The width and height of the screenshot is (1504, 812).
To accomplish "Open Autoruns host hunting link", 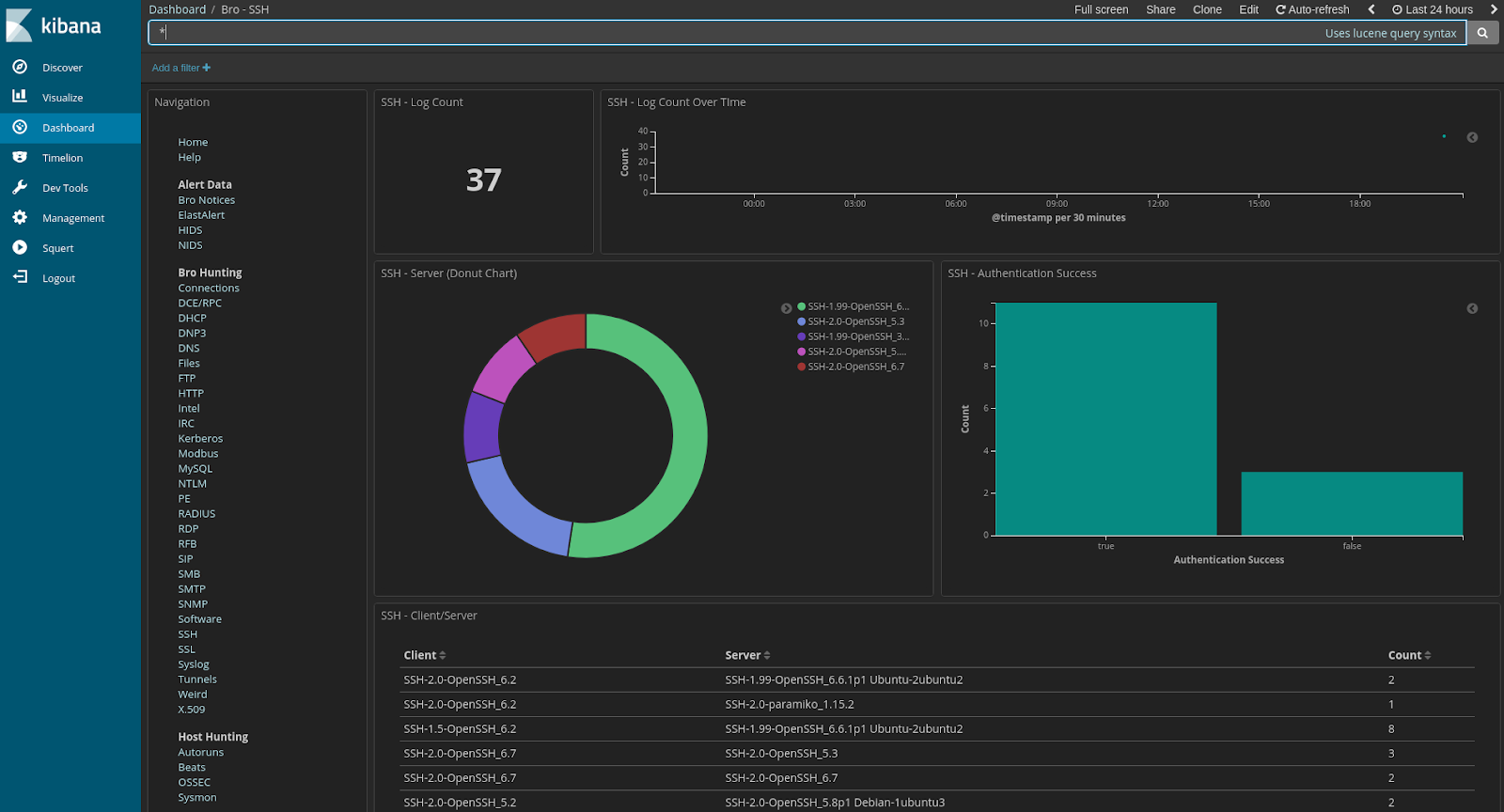I will [x=201, y=753].
